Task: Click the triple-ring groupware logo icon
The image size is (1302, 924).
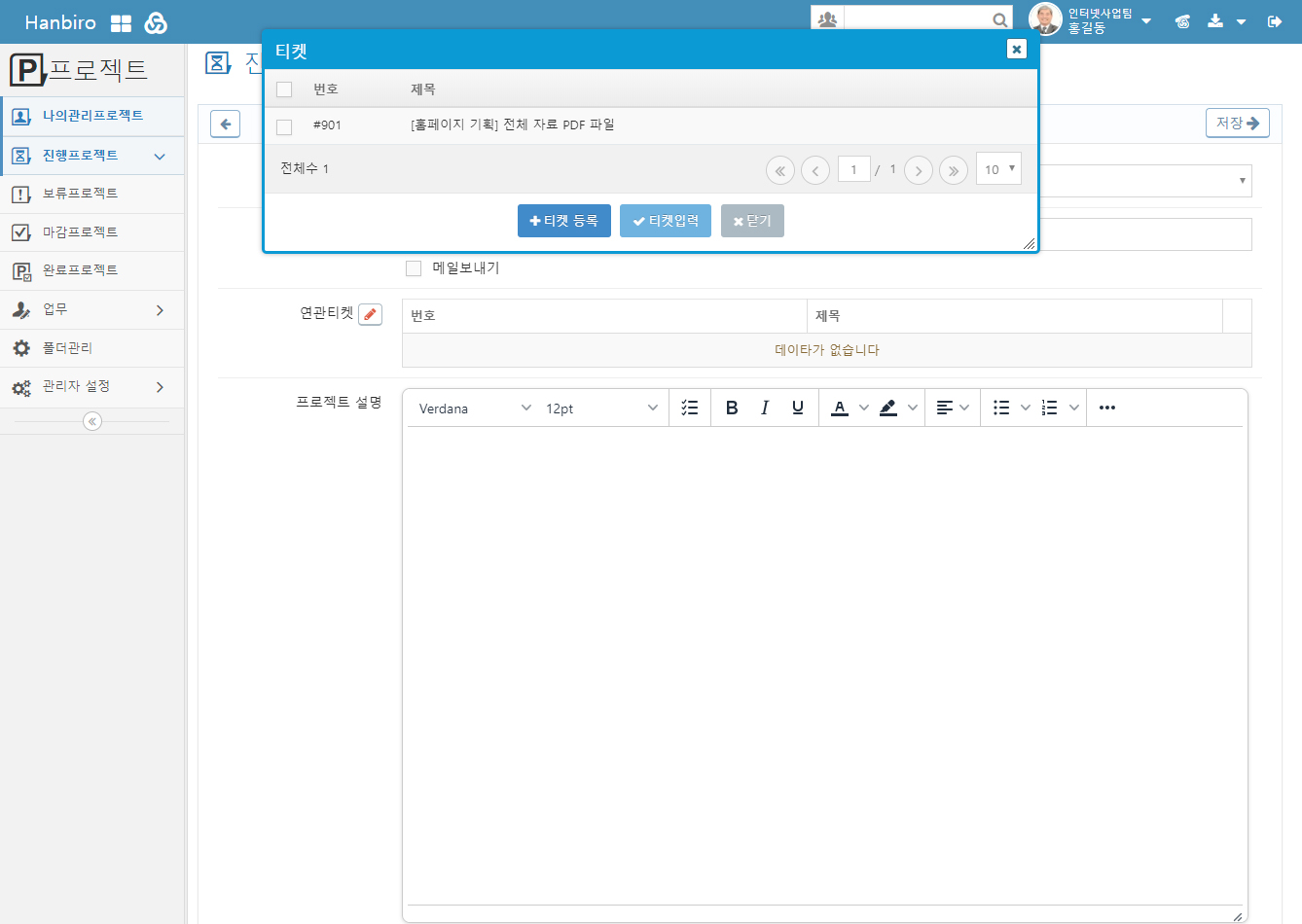Action: point(156,23)
